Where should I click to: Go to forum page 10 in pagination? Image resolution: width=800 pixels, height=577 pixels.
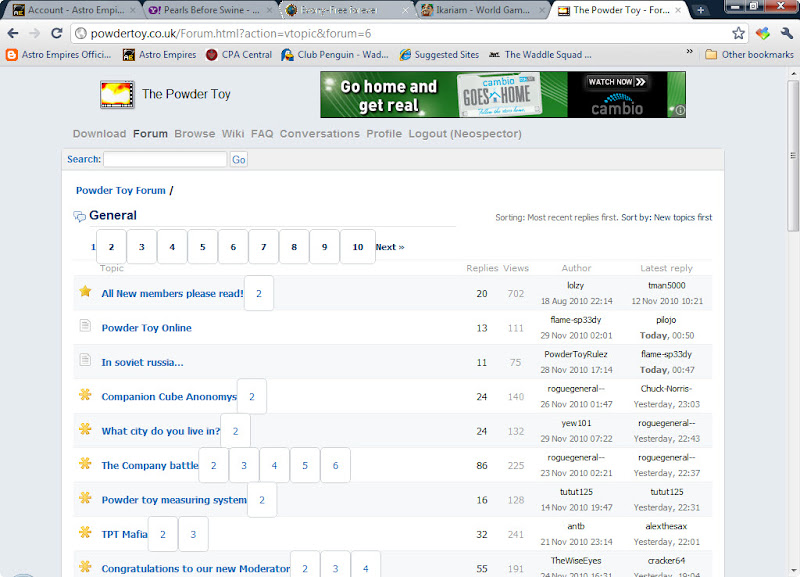(358, 247)
